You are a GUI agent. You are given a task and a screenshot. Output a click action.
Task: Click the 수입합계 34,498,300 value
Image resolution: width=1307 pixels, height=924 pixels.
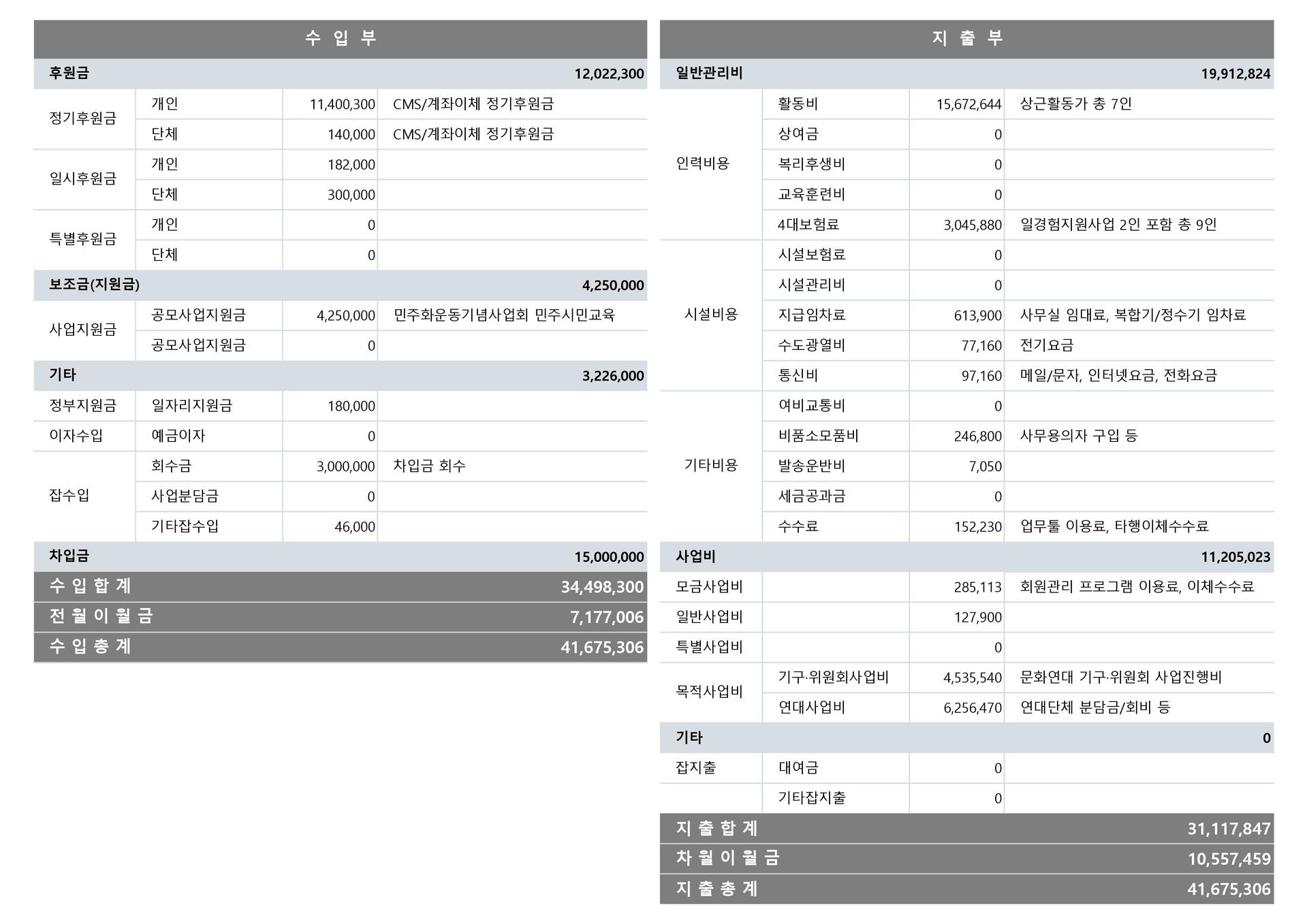tap(602, 587)
